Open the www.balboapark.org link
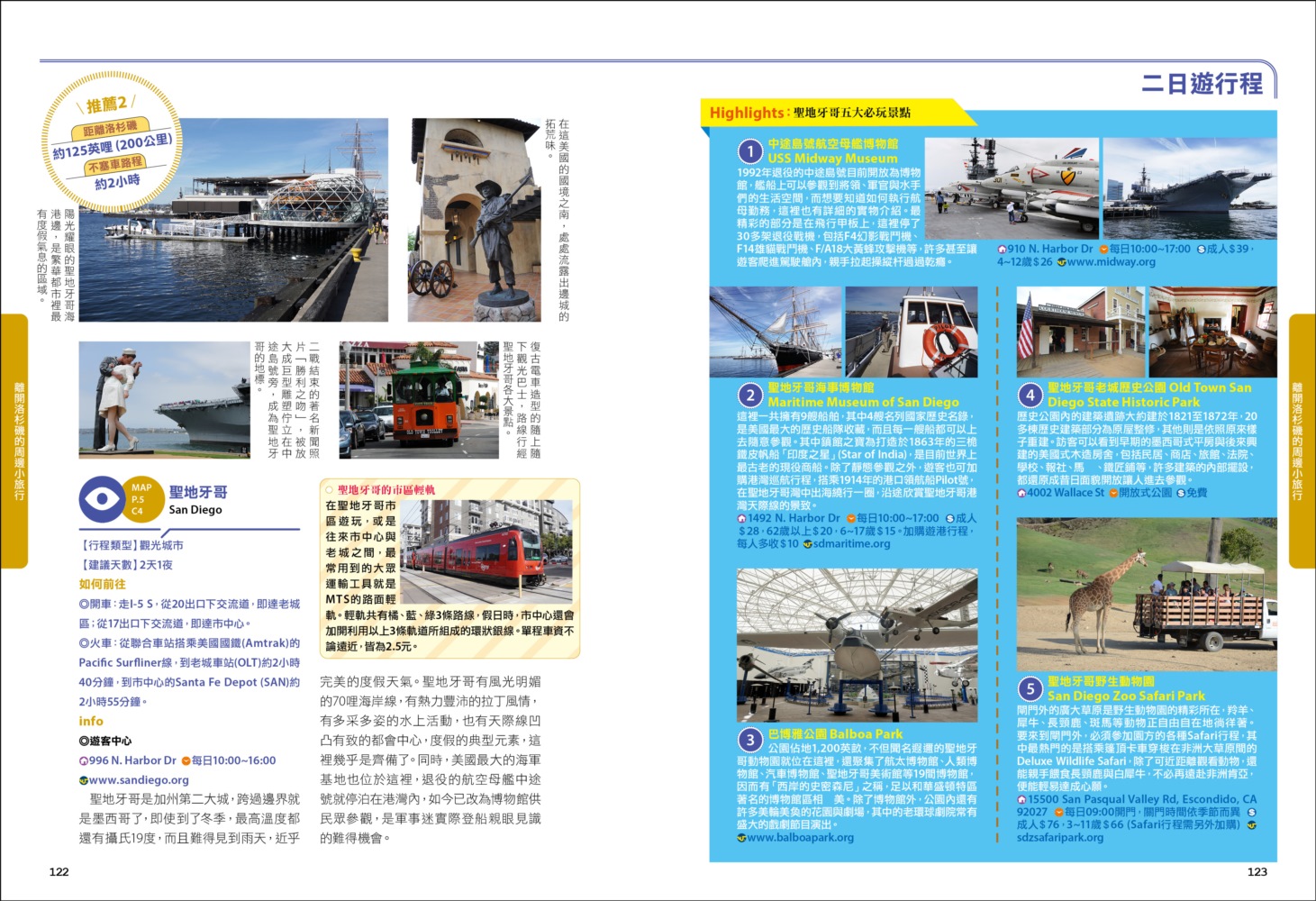 tap(801, 838)
